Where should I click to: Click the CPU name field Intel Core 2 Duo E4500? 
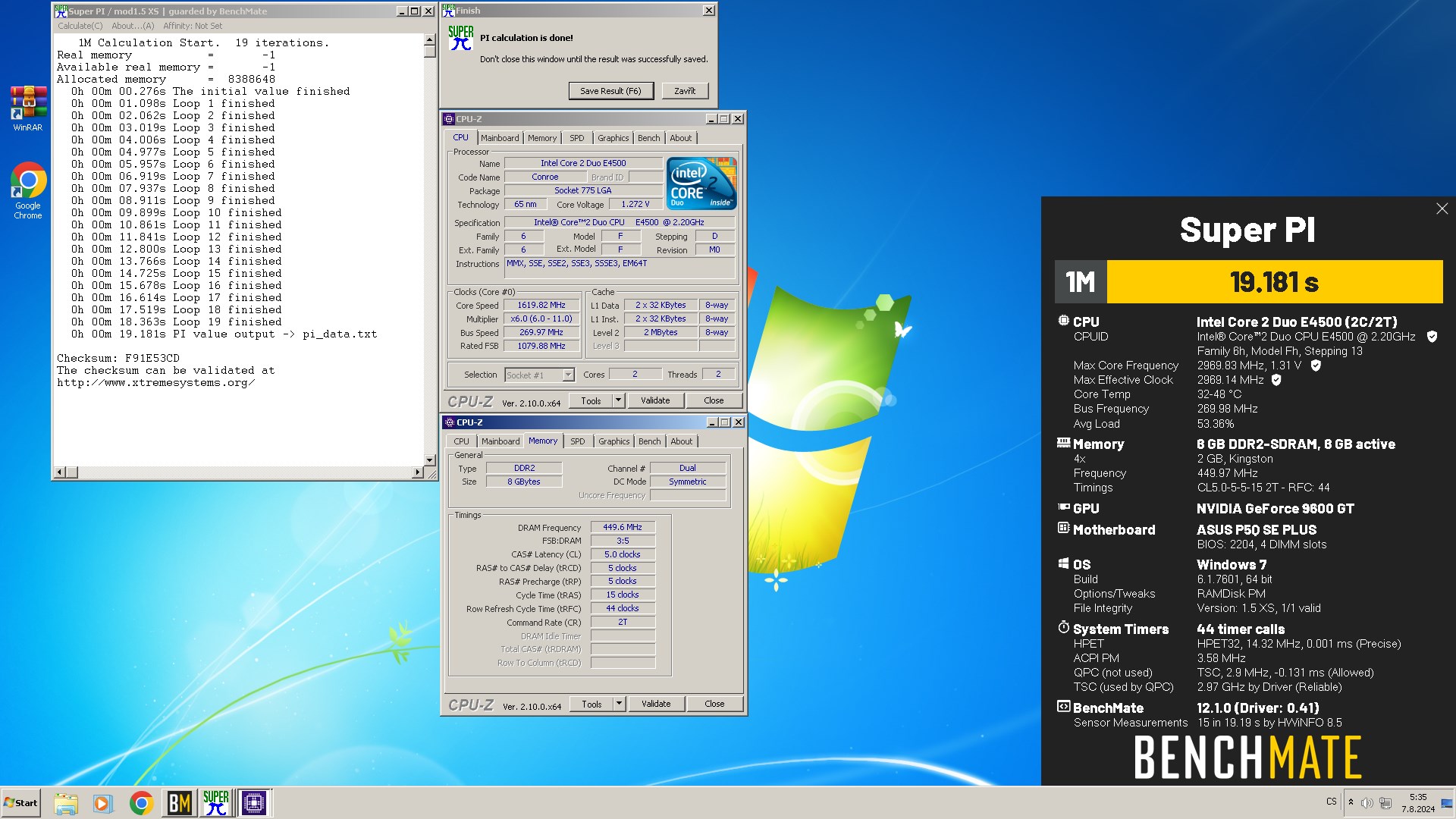(x=583, y=163)
